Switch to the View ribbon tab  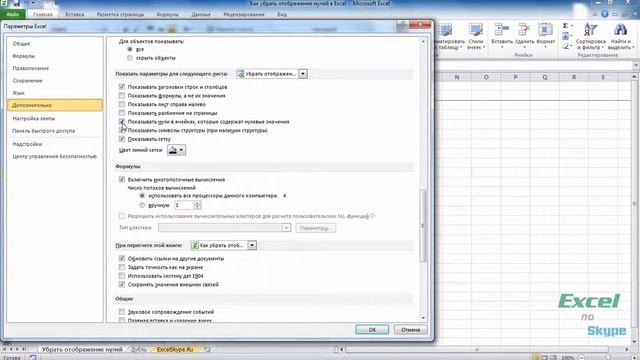pyautogui.click(x=282, y=14)
